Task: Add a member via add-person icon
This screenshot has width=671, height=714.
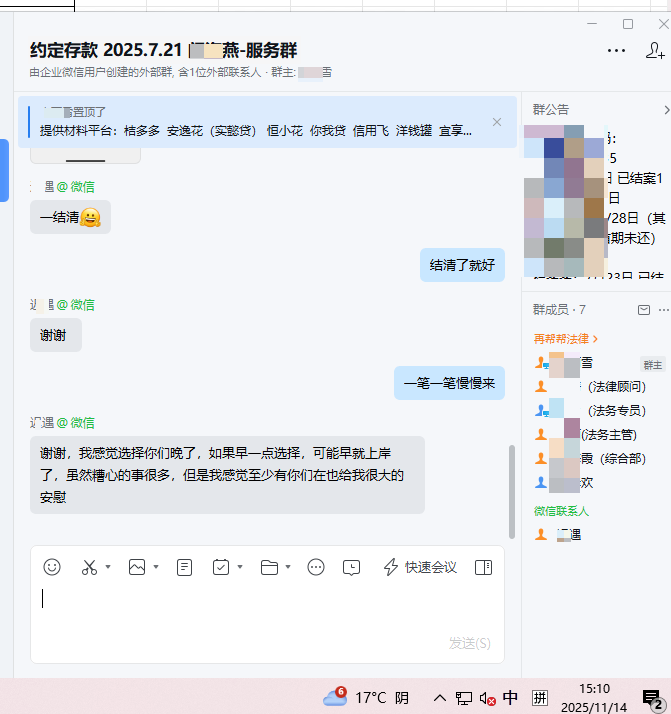Action: pos(655,50)
